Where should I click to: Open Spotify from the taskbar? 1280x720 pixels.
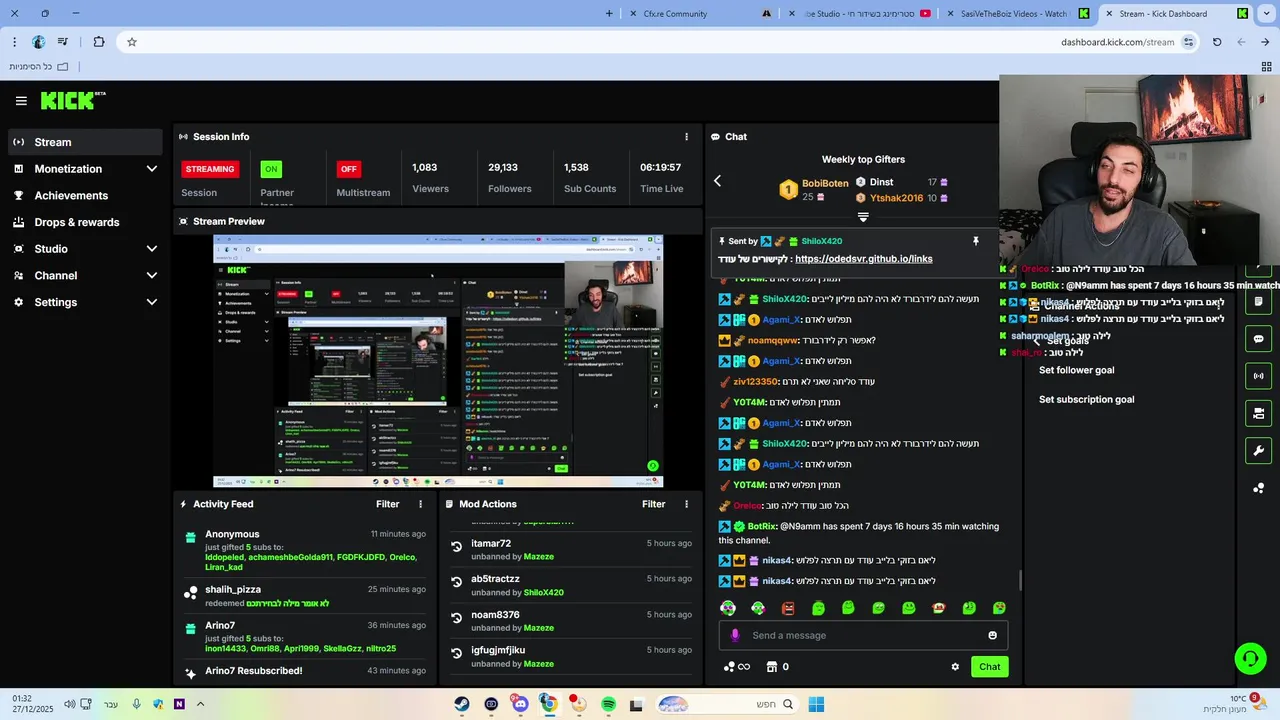point(608,704)
